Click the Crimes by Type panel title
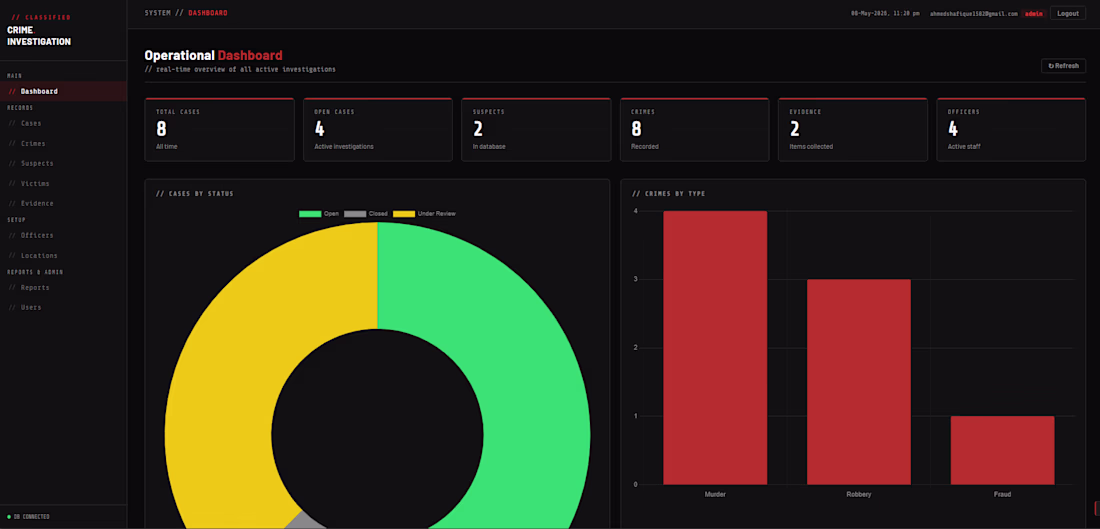1100x529 pixels. click(x=669, y=194)
